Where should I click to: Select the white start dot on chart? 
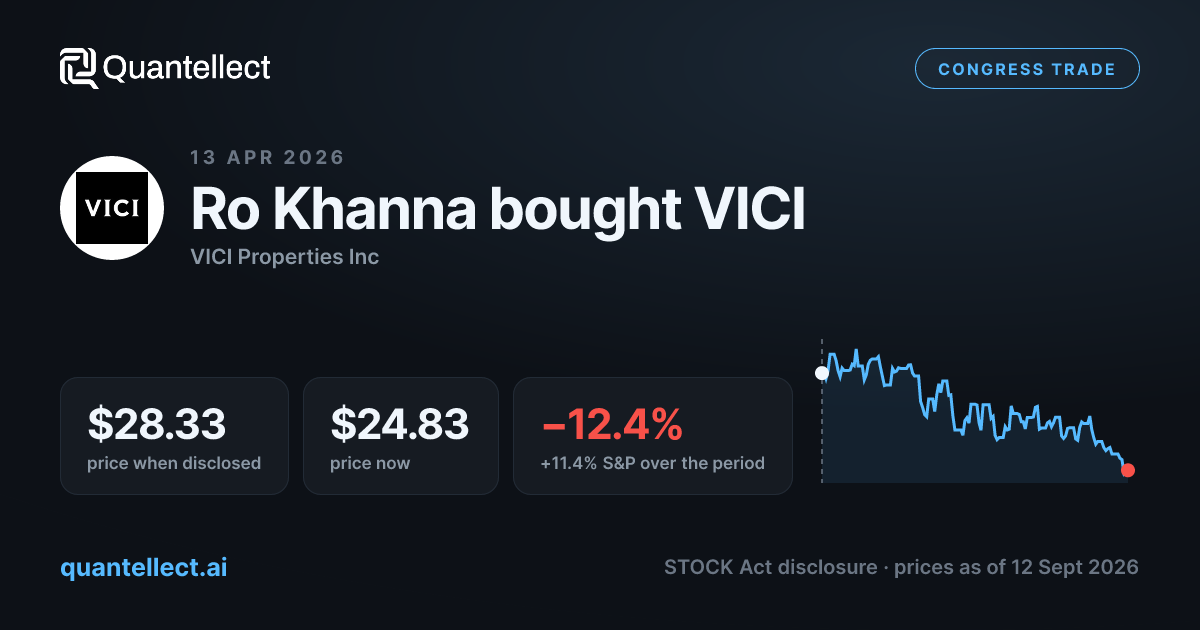point(822,373)
